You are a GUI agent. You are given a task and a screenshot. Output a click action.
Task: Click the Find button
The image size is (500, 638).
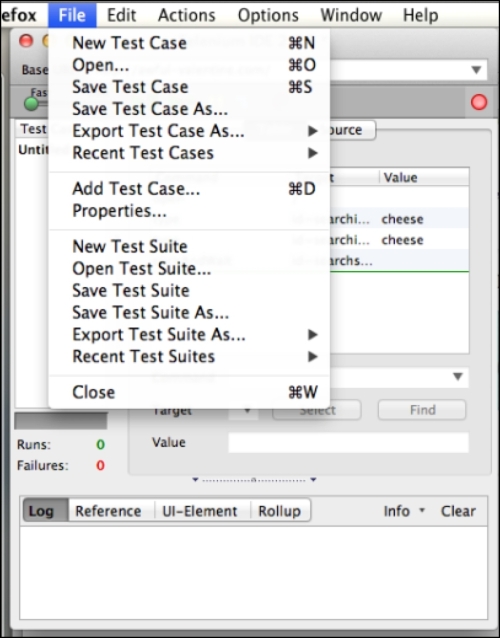click(x=422, y=410)
